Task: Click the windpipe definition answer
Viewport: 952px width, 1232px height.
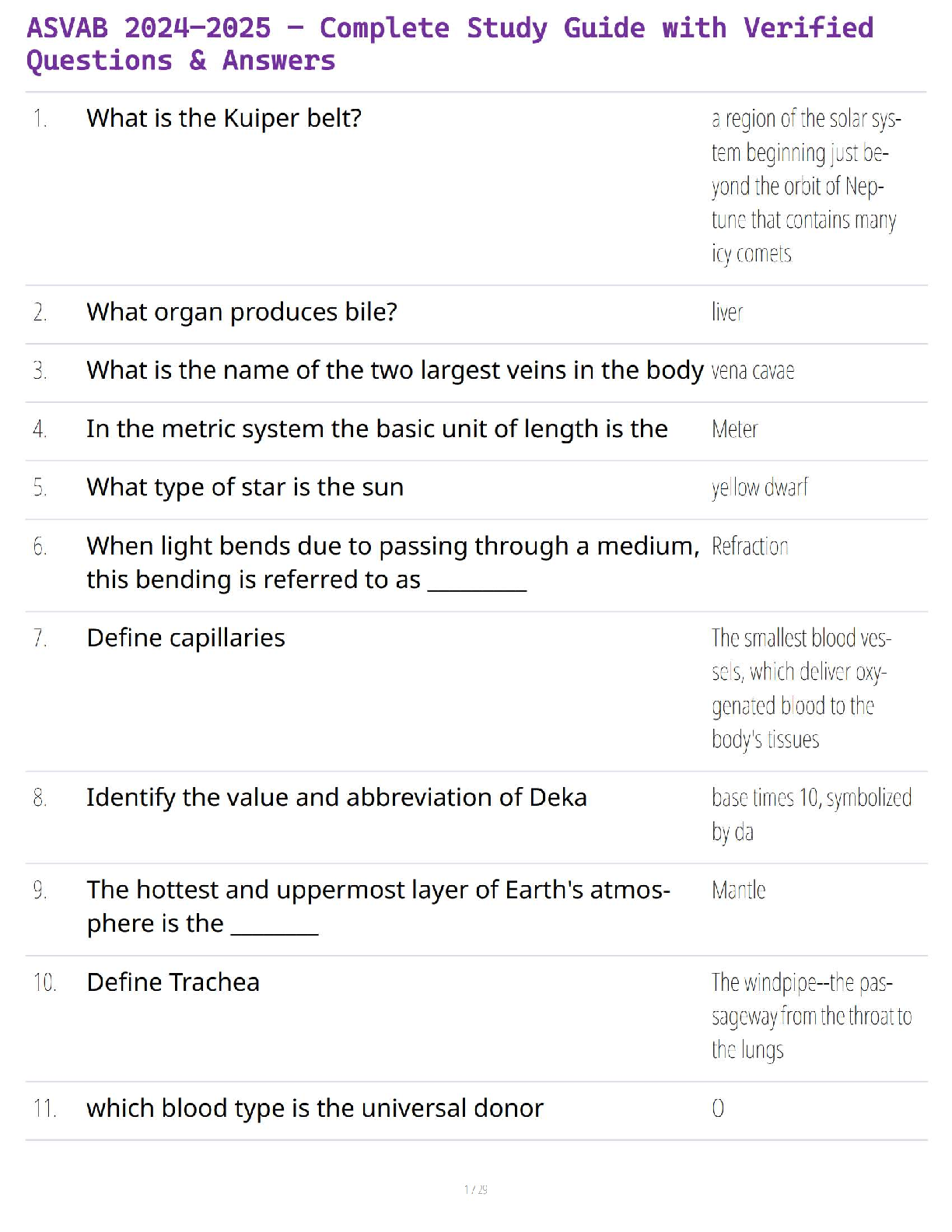Action: pos(810,1016)
